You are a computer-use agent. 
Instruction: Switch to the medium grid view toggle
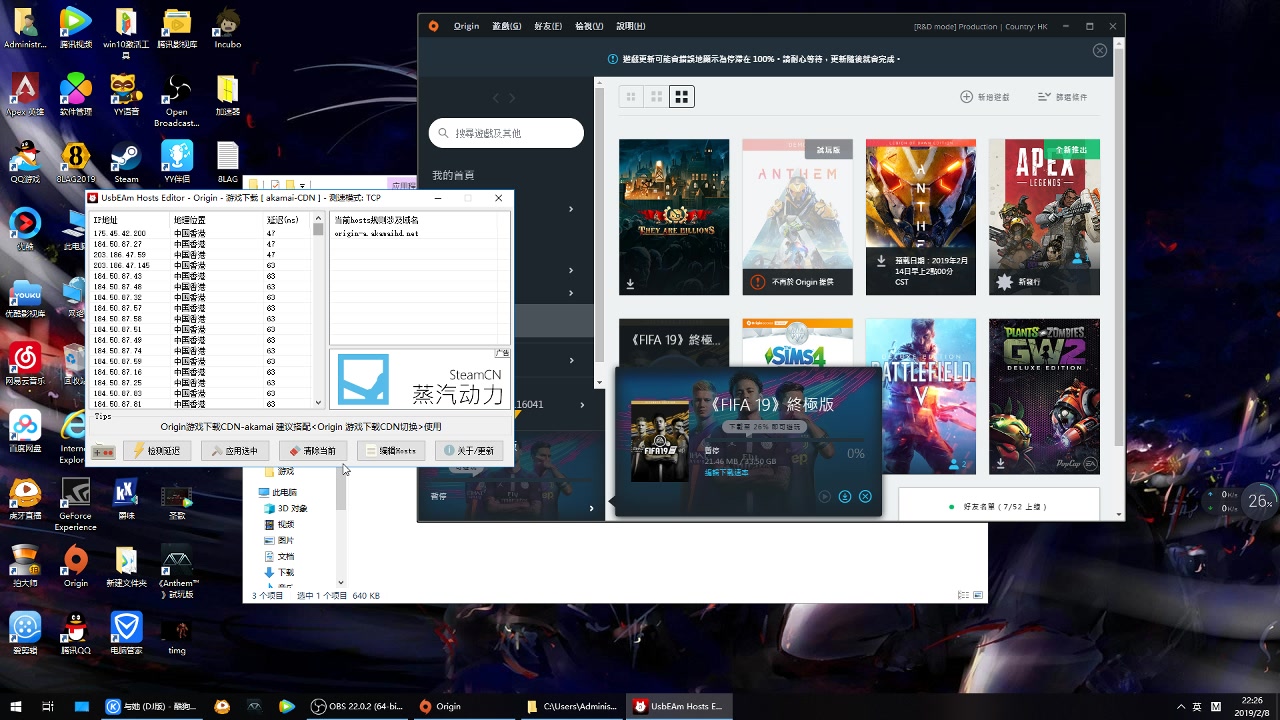pos(655,96)
